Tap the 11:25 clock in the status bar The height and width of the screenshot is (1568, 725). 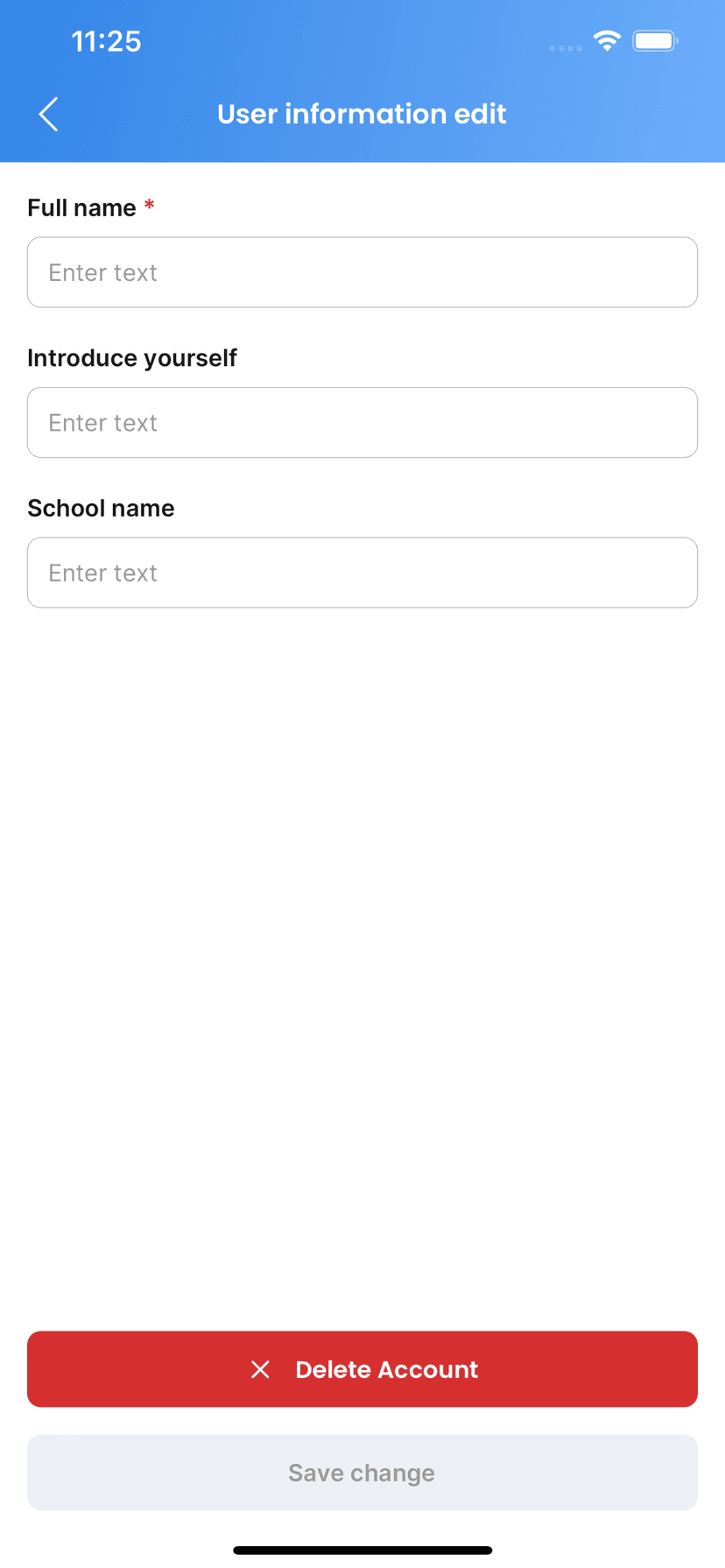click(106, 41)
